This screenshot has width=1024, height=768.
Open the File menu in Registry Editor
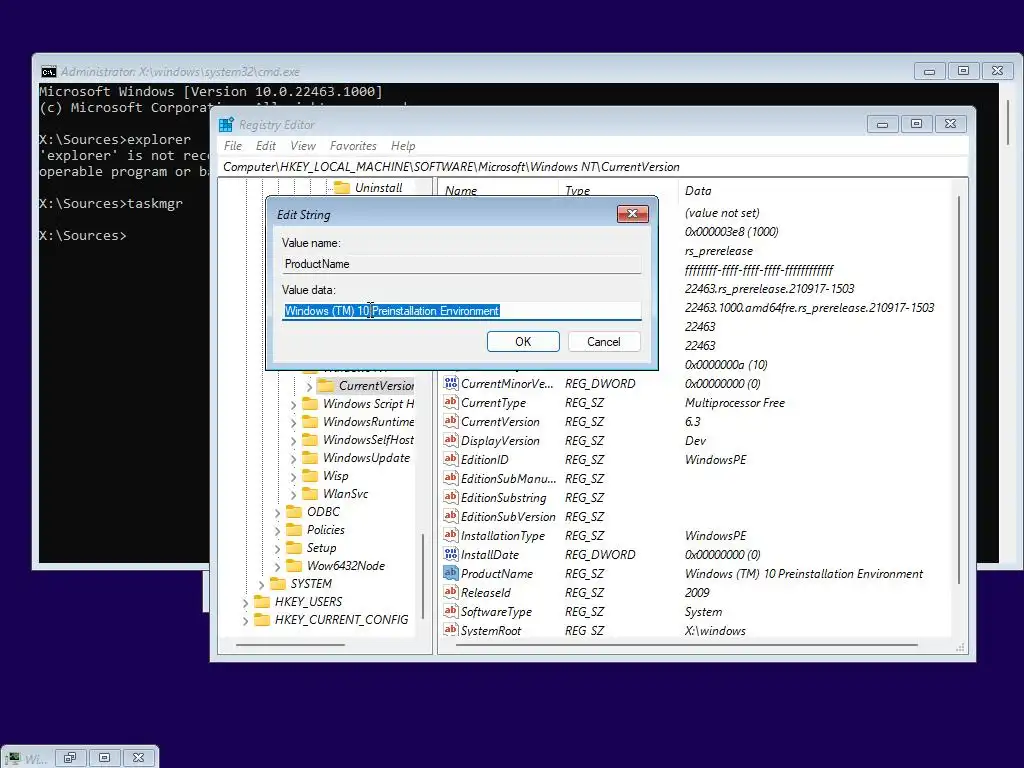point(232,146)
